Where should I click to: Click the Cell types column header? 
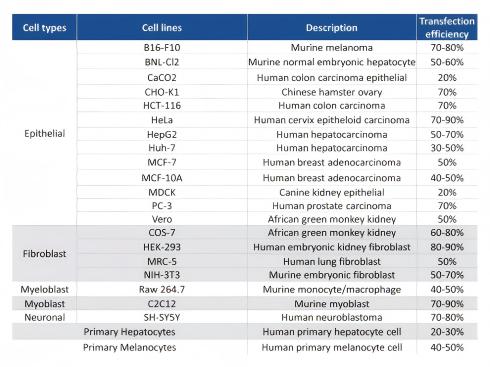point(44,27)
